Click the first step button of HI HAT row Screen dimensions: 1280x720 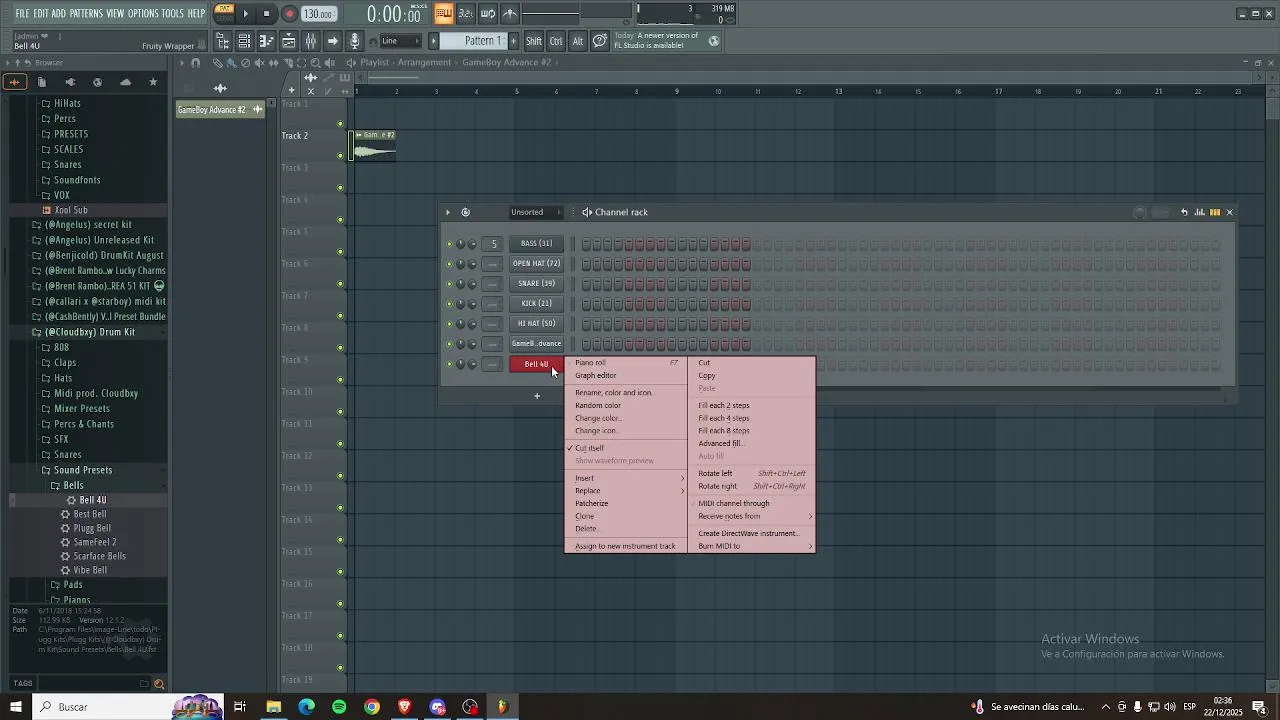click(x=586, y=324)
